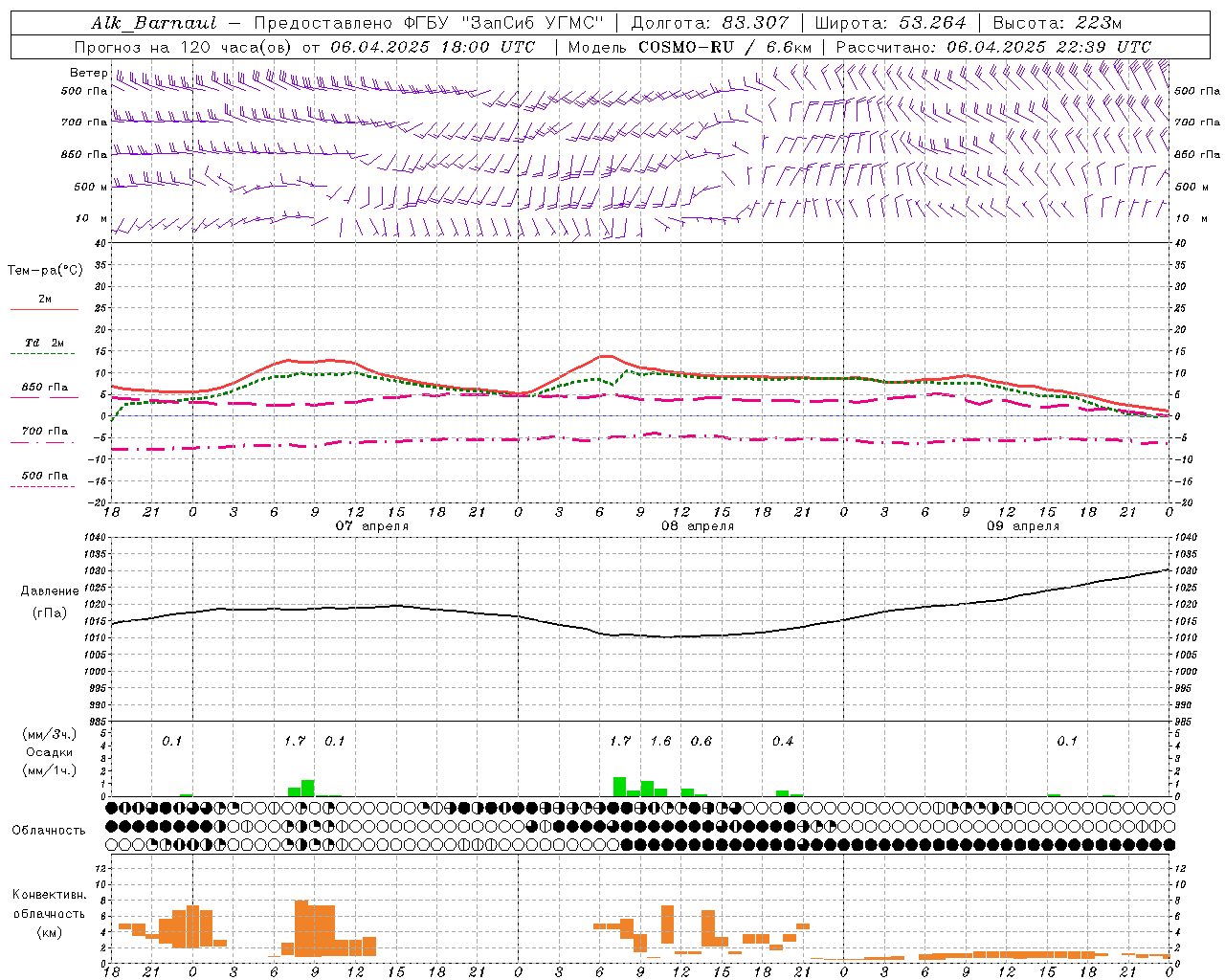This screenshot has width=1225, height=980.
Task: Click the Рассчитано: 06.04.2025 22:39 UTC text
Action: (993, 47)
